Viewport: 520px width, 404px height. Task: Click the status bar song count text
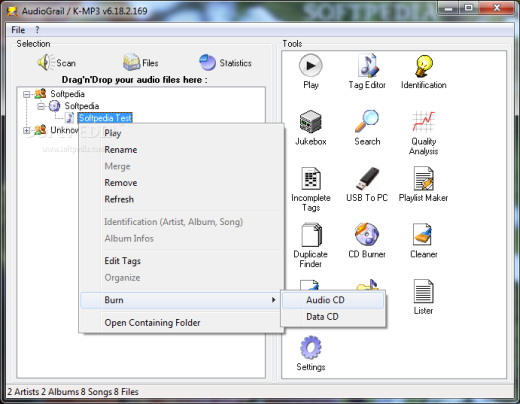coord(96,392)
